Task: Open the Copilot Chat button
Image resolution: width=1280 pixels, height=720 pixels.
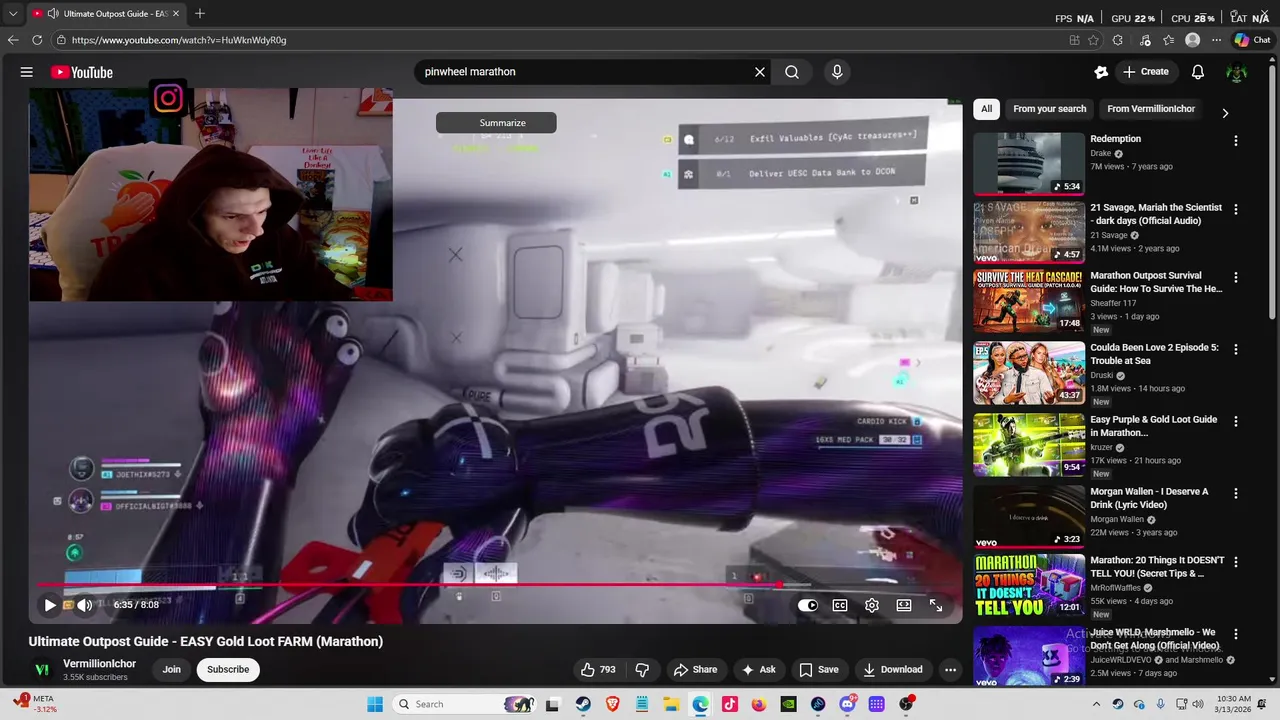Action: point(1252,40)
